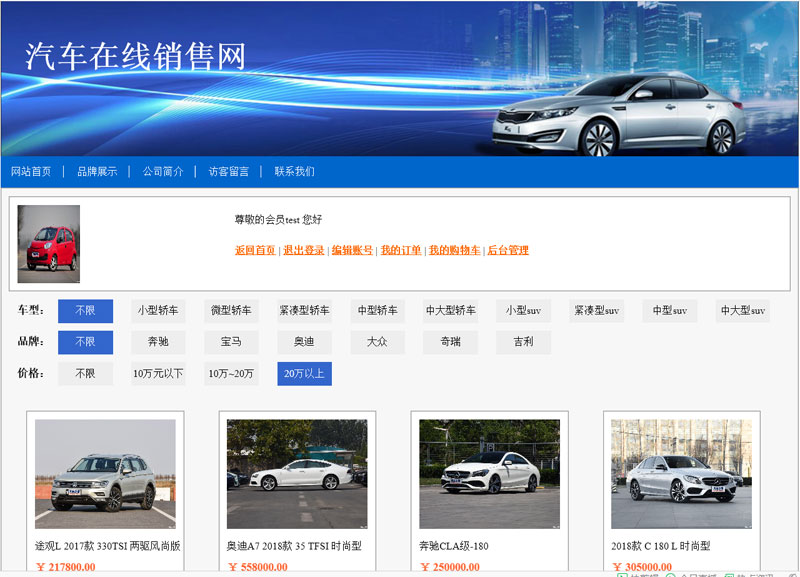Click the red car member avatar image

coord(48,244)
